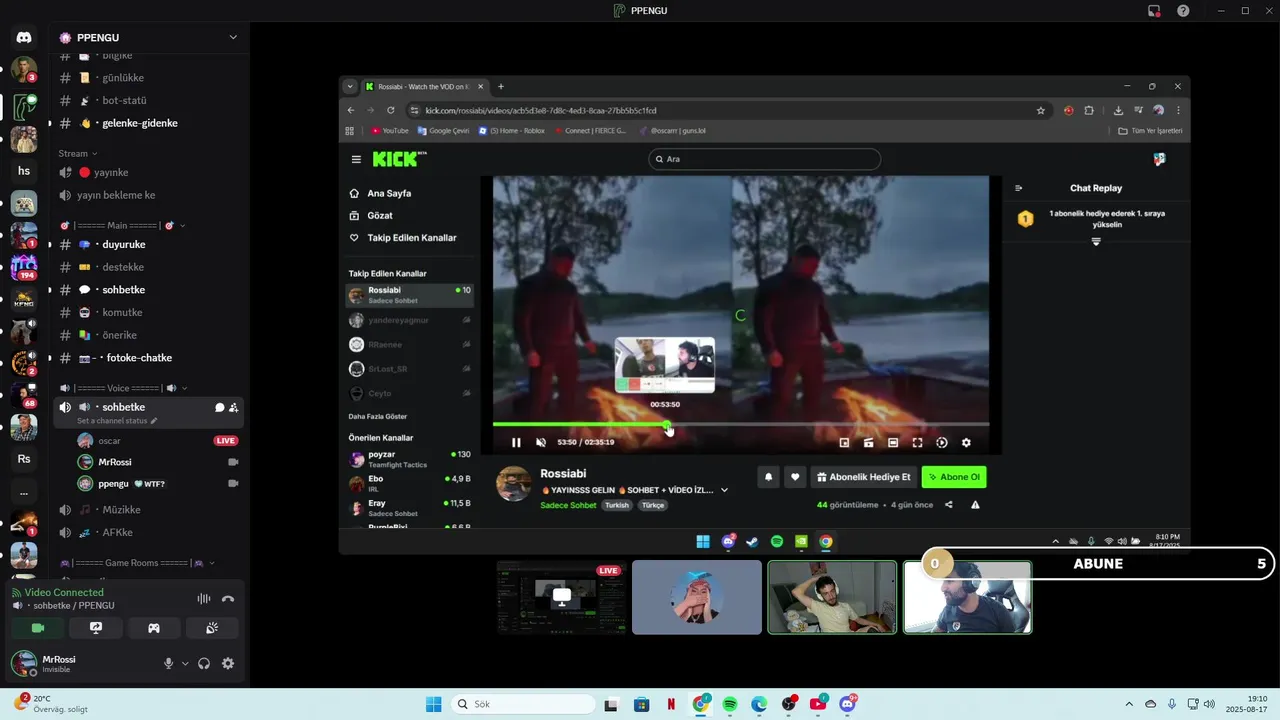Open Discord from the taskbar

[x=848, y=704]
